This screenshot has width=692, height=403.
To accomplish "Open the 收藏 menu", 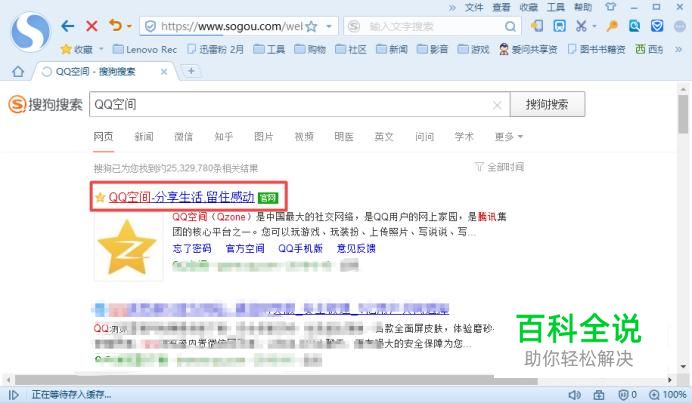I will coord(529,7).
